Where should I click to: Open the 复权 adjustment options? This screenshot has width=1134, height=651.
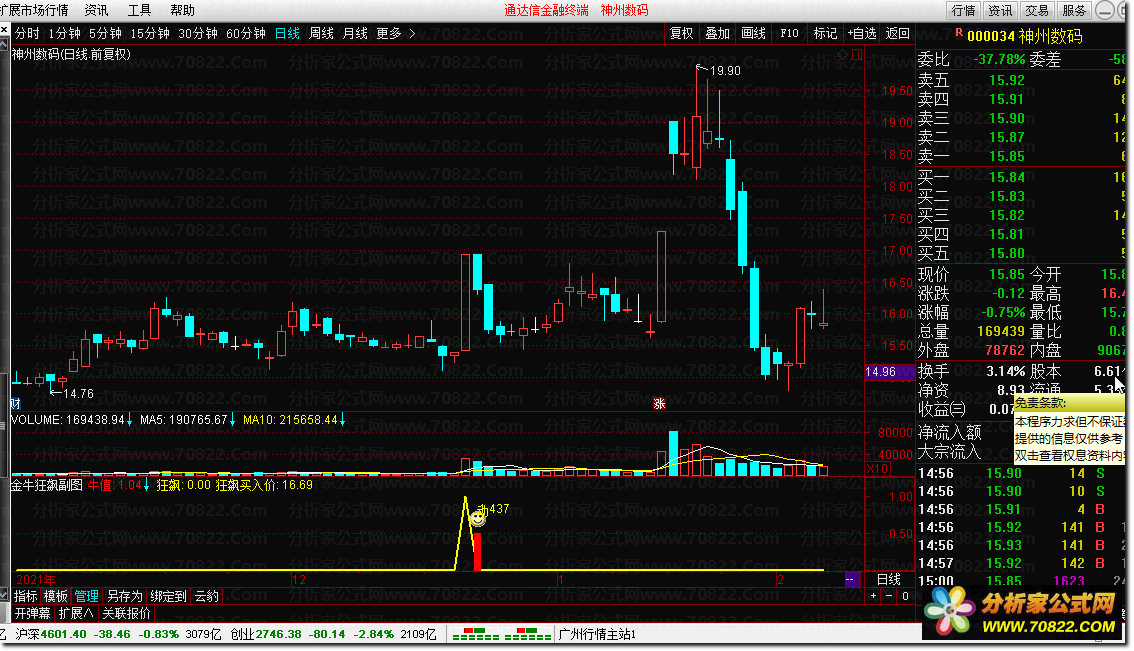[x=681, y=33]
